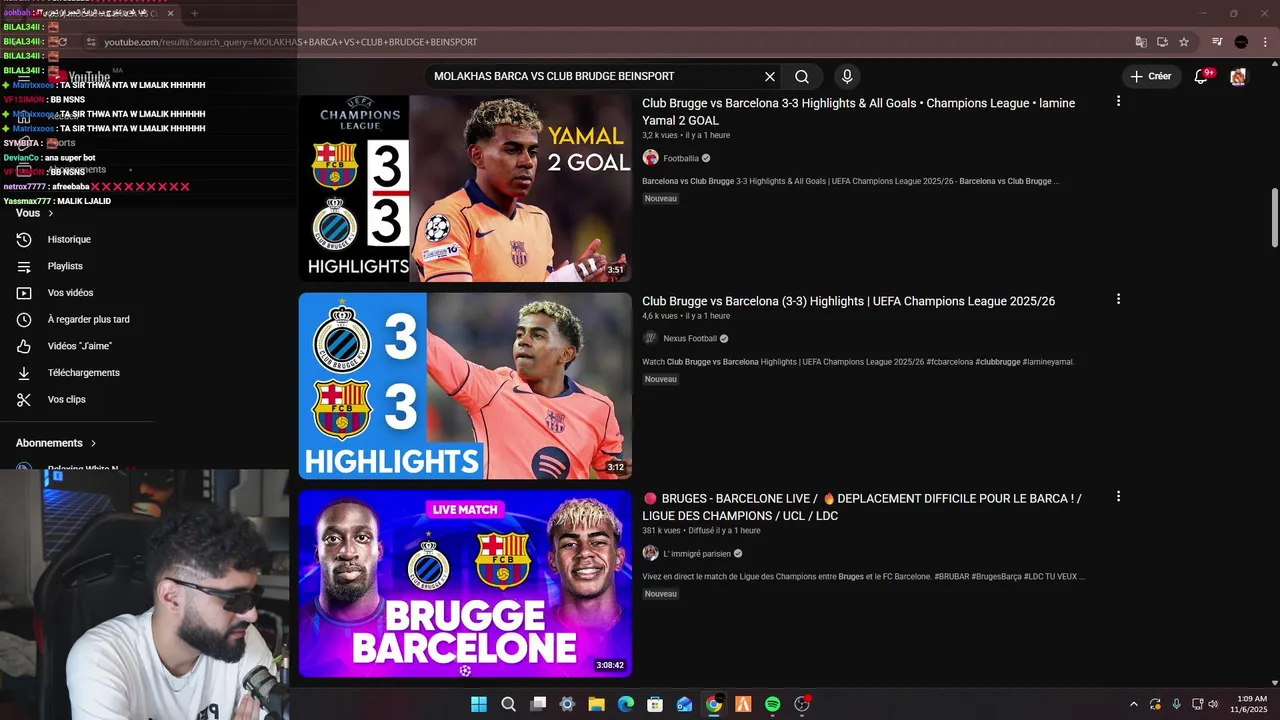Show hidden system tray icons
The image size is (1280, 720).
1133,704
